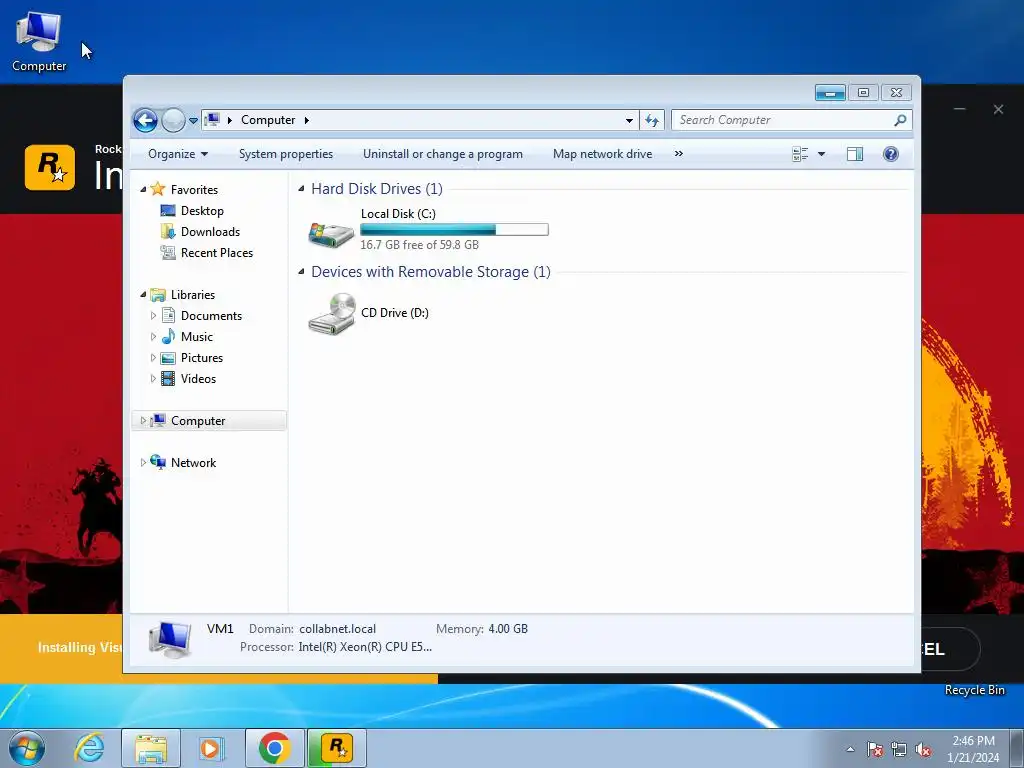This screenshot has width=1024, height=768.
Task: Open Recent Places under Favorites
Action: click(217, 253)
